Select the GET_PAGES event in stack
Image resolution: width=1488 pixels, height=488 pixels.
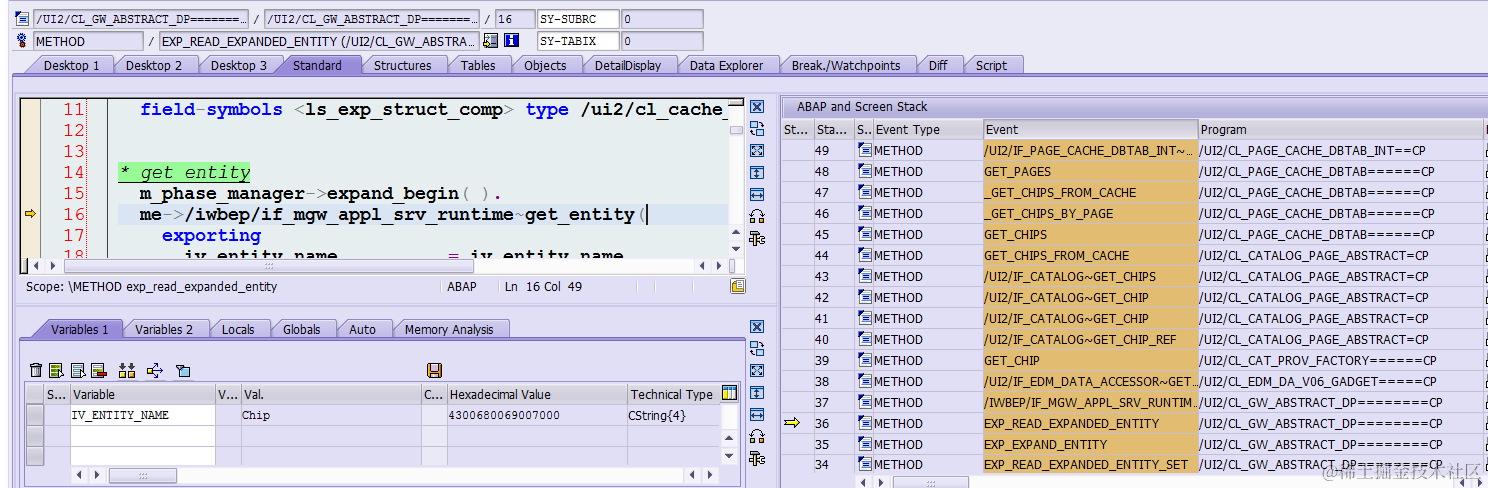1090,171
